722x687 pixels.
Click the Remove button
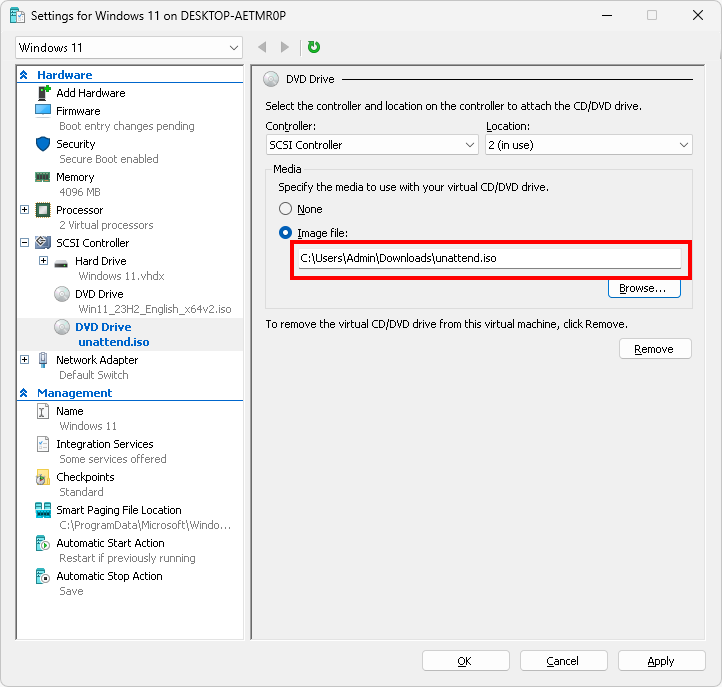pos(655,349)
